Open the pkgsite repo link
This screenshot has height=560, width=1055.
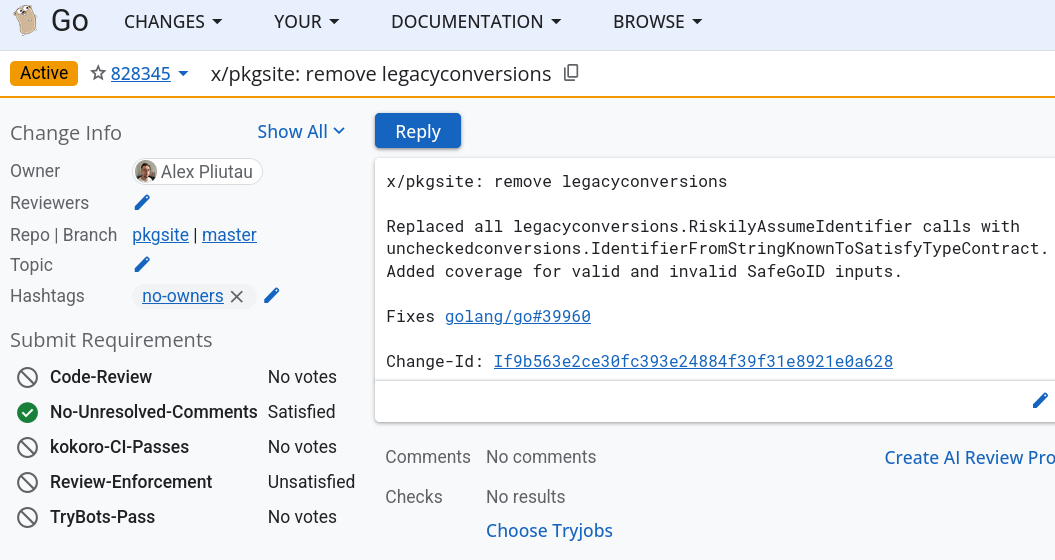(160, 235)
